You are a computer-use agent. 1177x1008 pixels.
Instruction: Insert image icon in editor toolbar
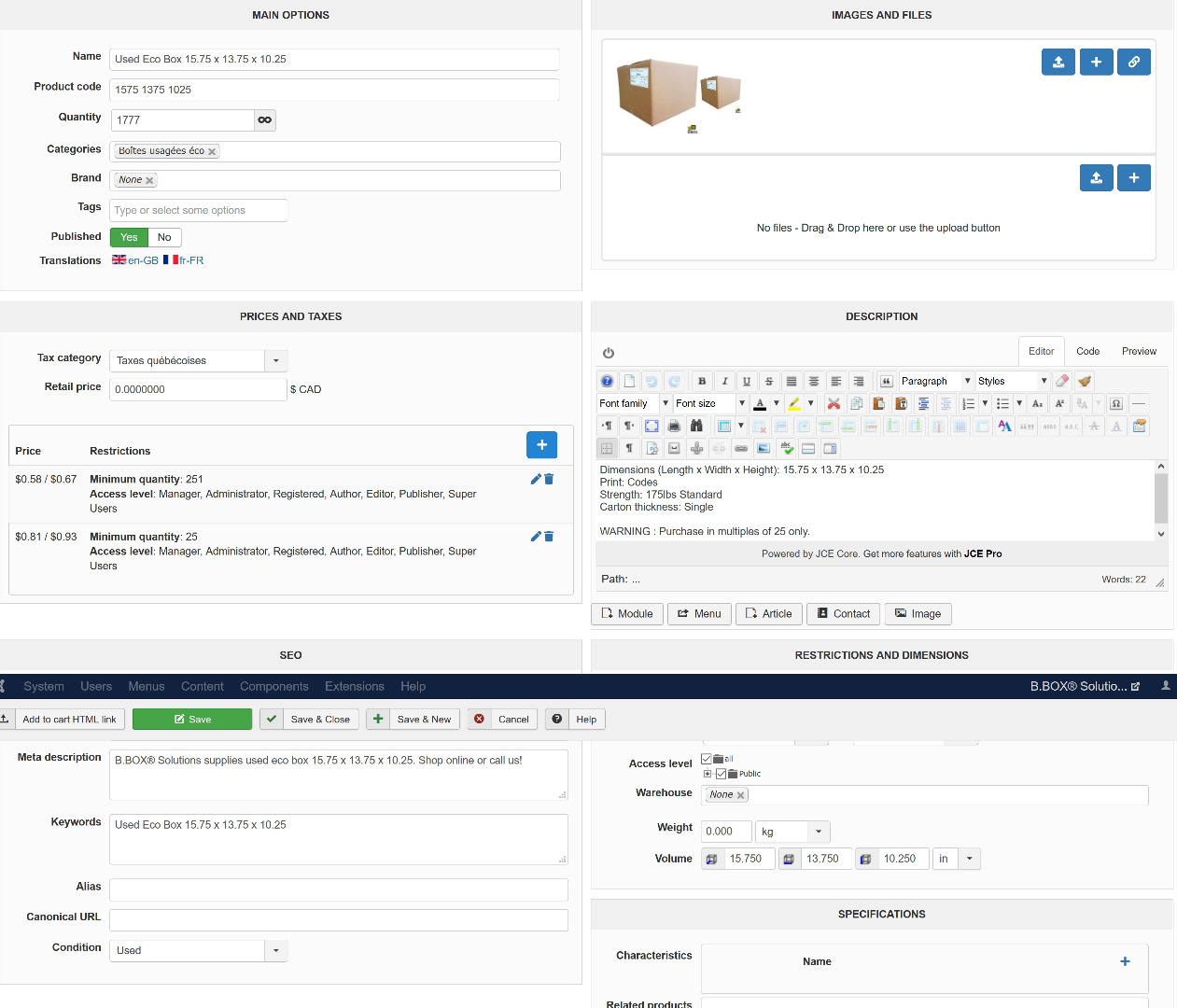(764, 448)
